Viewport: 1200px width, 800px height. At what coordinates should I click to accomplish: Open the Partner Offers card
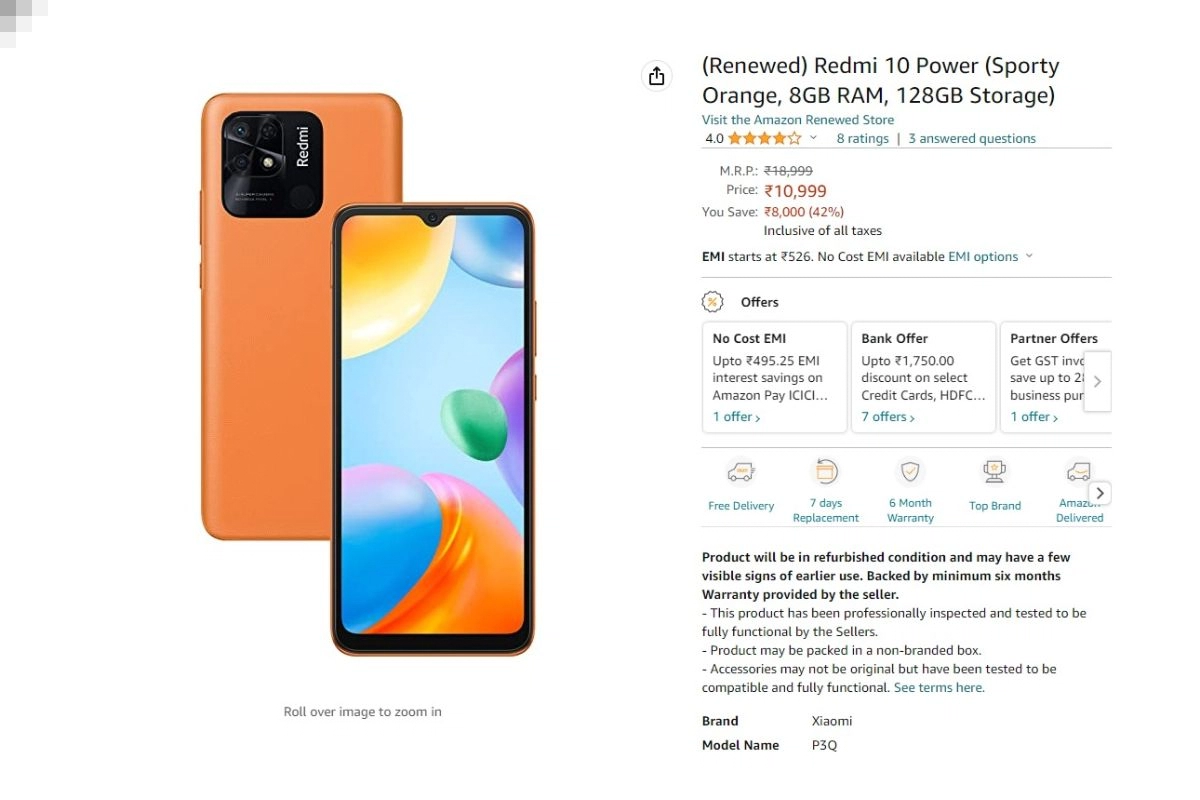[x=1056, y=377]
